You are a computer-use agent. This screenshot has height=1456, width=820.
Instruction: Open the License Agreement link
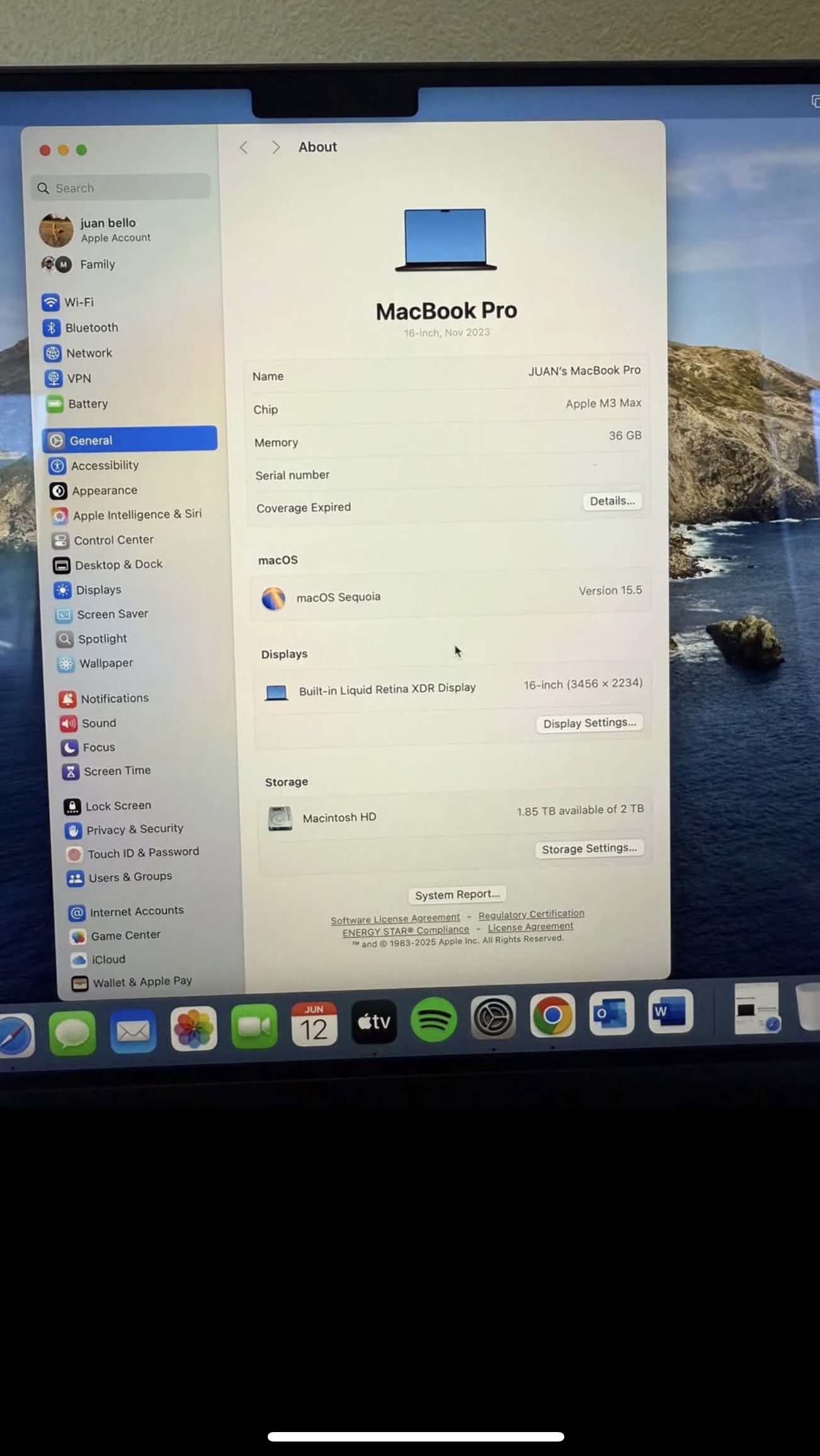530,927
